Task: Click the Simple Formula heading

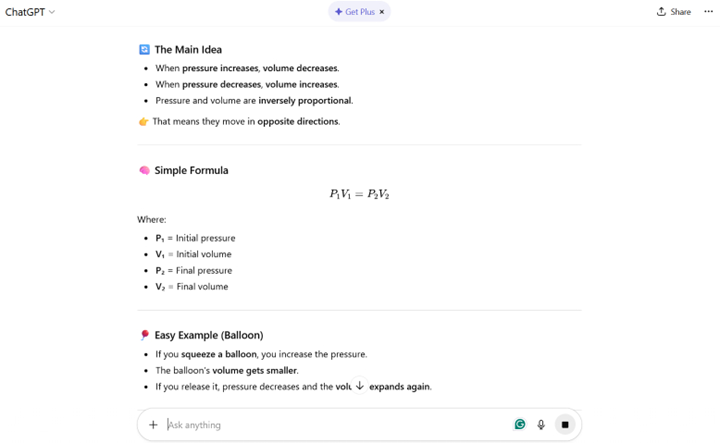Action: point(191,170)
